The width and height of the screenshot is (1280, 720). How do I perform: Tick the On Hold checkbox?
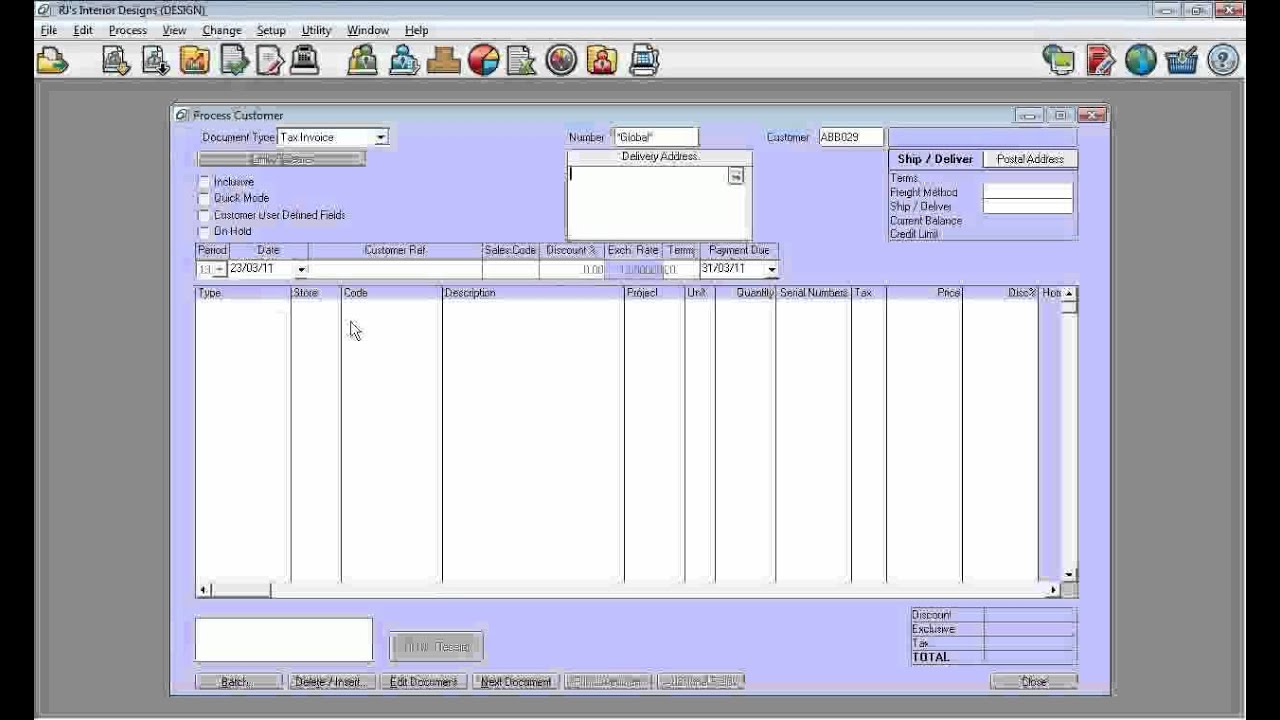click(205, 231)
